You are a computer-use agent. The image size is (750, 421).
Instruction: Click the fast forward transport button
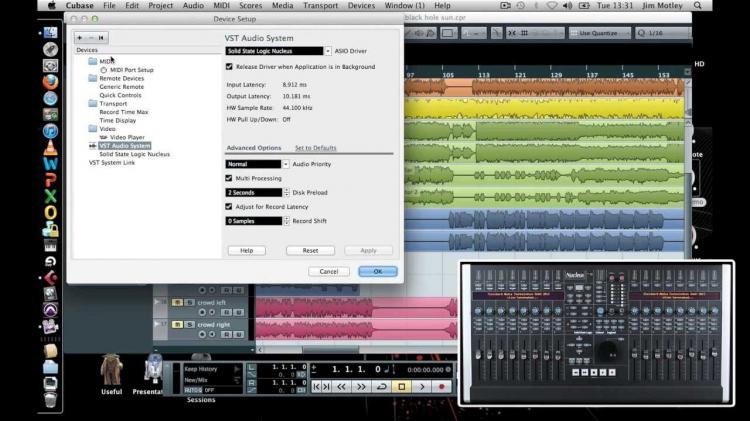362,387
